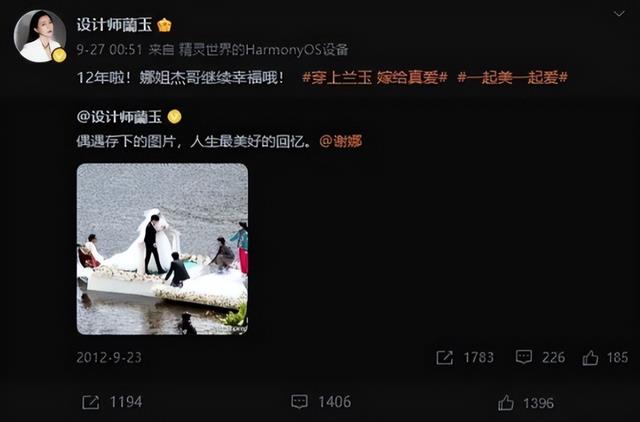The image size is (640, 422).
Task: Expand the post options chevron menu
Action: tap(619, 14)
